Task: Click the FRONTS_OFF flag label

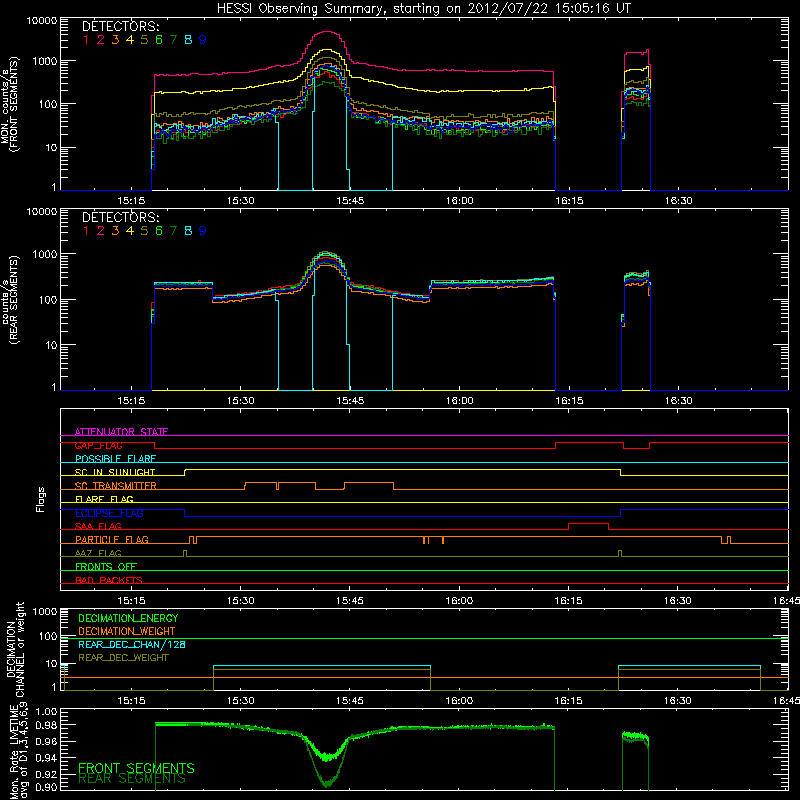Action: (x=106, y=567)
